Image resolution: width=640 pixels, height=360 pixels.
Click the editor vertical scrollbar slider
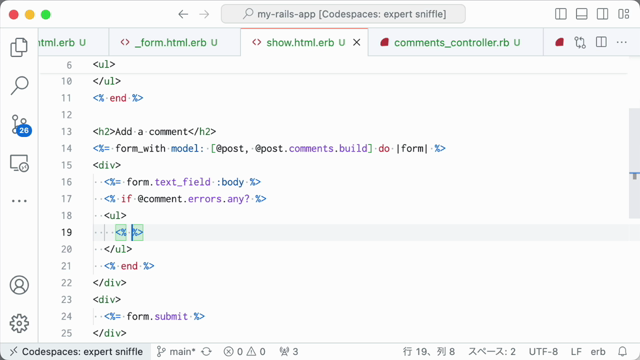(634, 163)
